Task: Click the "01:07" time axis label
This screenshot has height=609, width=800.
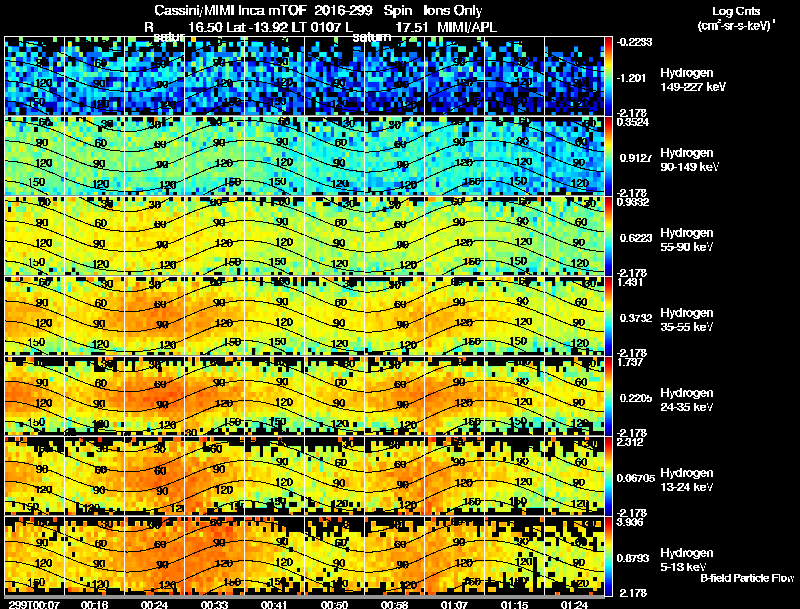Action: [454, 604]
